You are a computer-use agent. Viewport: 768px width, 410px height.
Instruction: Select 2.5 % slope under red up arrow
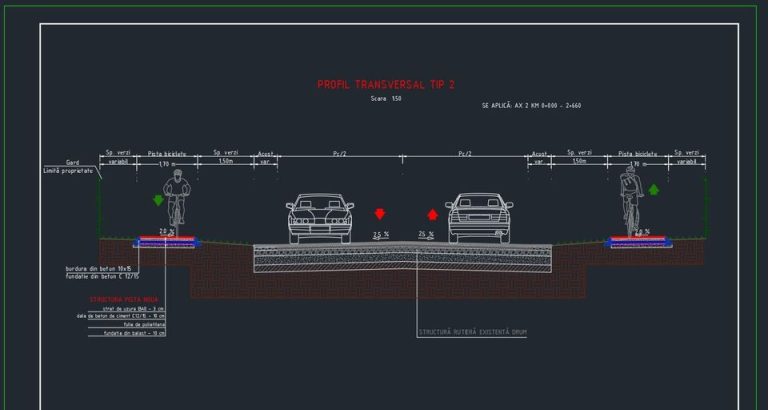[x=426, y=235]
